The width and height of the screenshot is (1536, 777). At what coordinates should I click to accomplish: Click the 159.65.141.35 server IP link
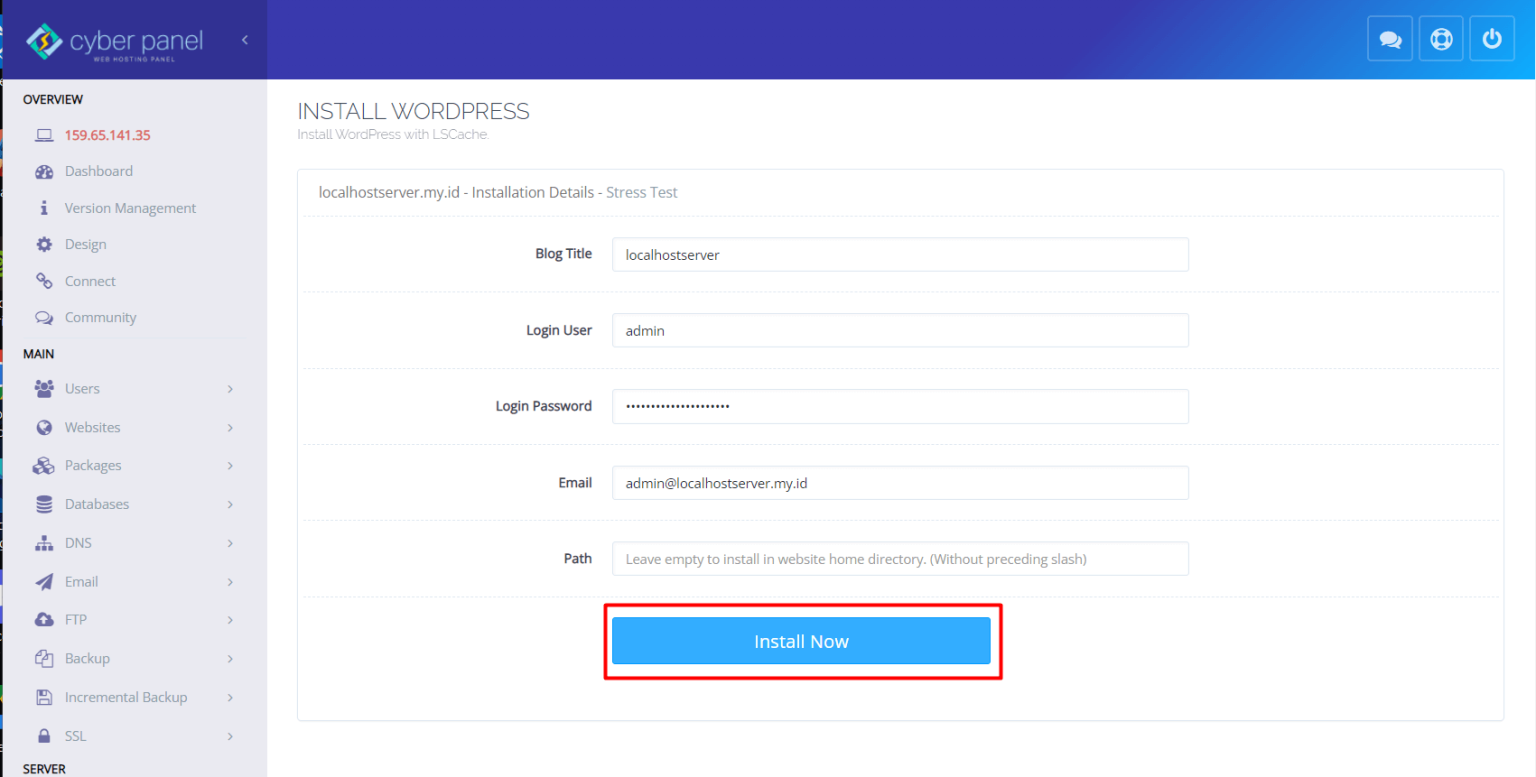(108, 135)
